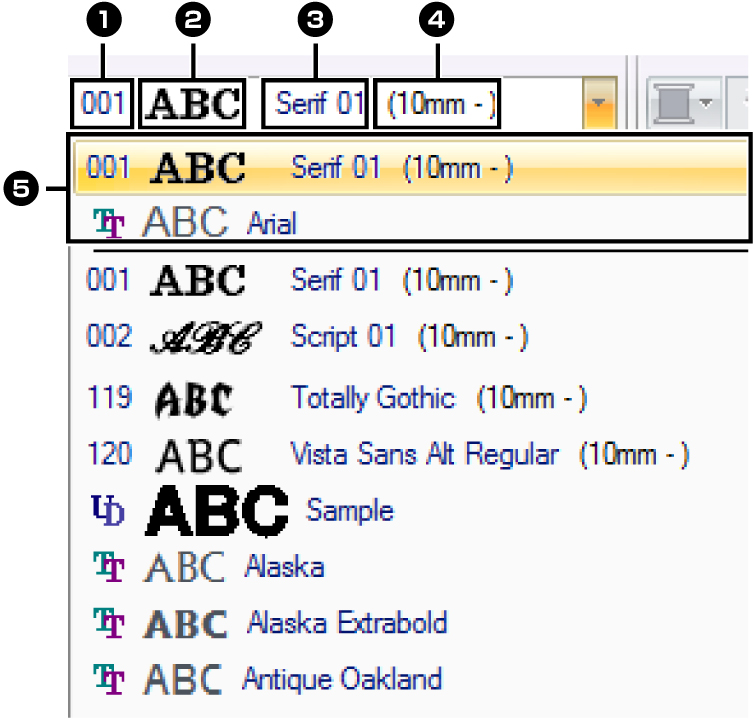Click TrueType icon beside Antique Oakland

(x=109, y=679)
